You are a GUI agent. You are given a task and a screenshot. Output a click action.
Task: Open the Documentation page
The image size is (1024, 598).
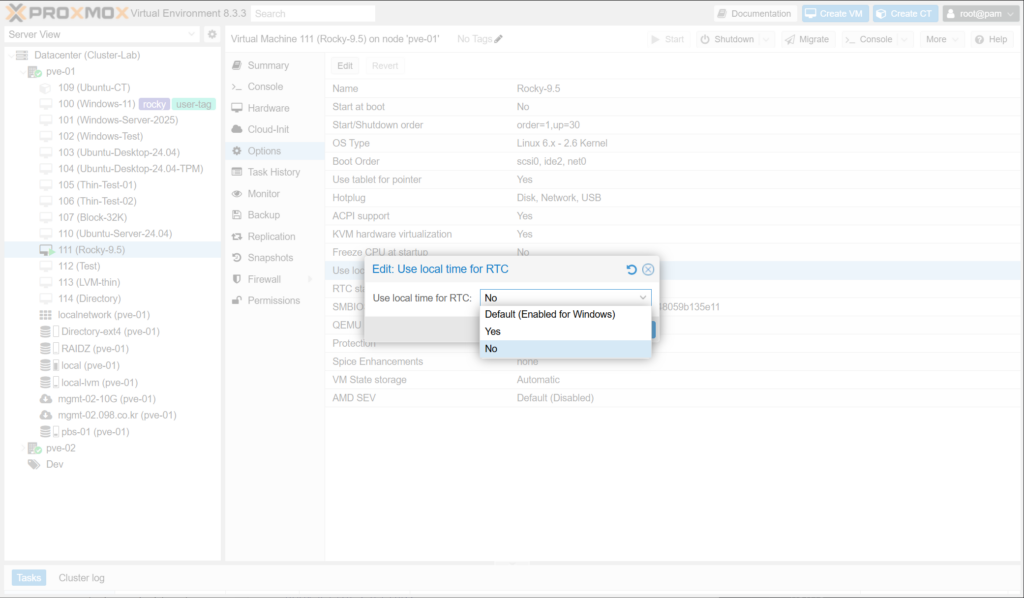[x=755, y=14]
